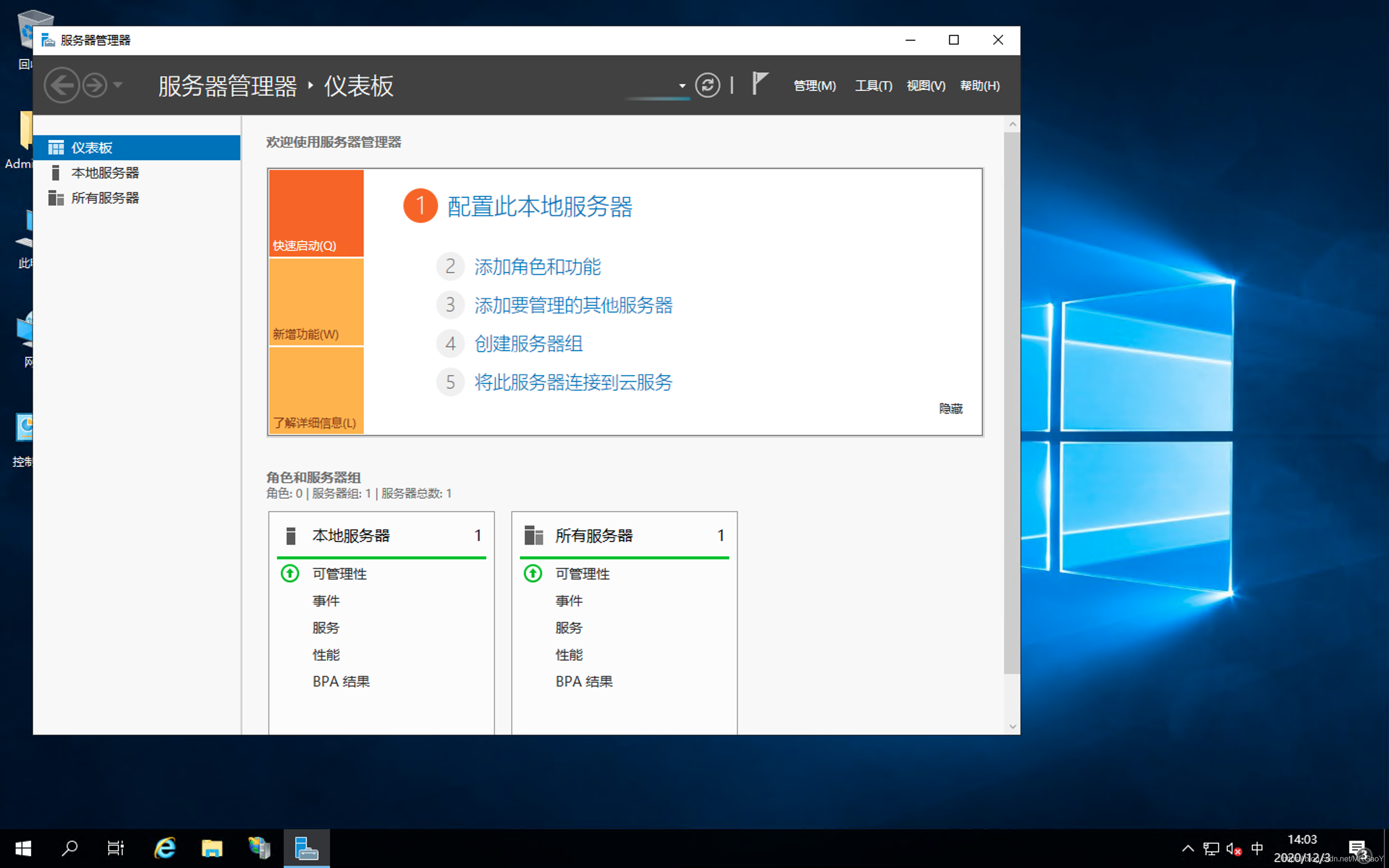Click the 添加角色和功能 link

538,266
